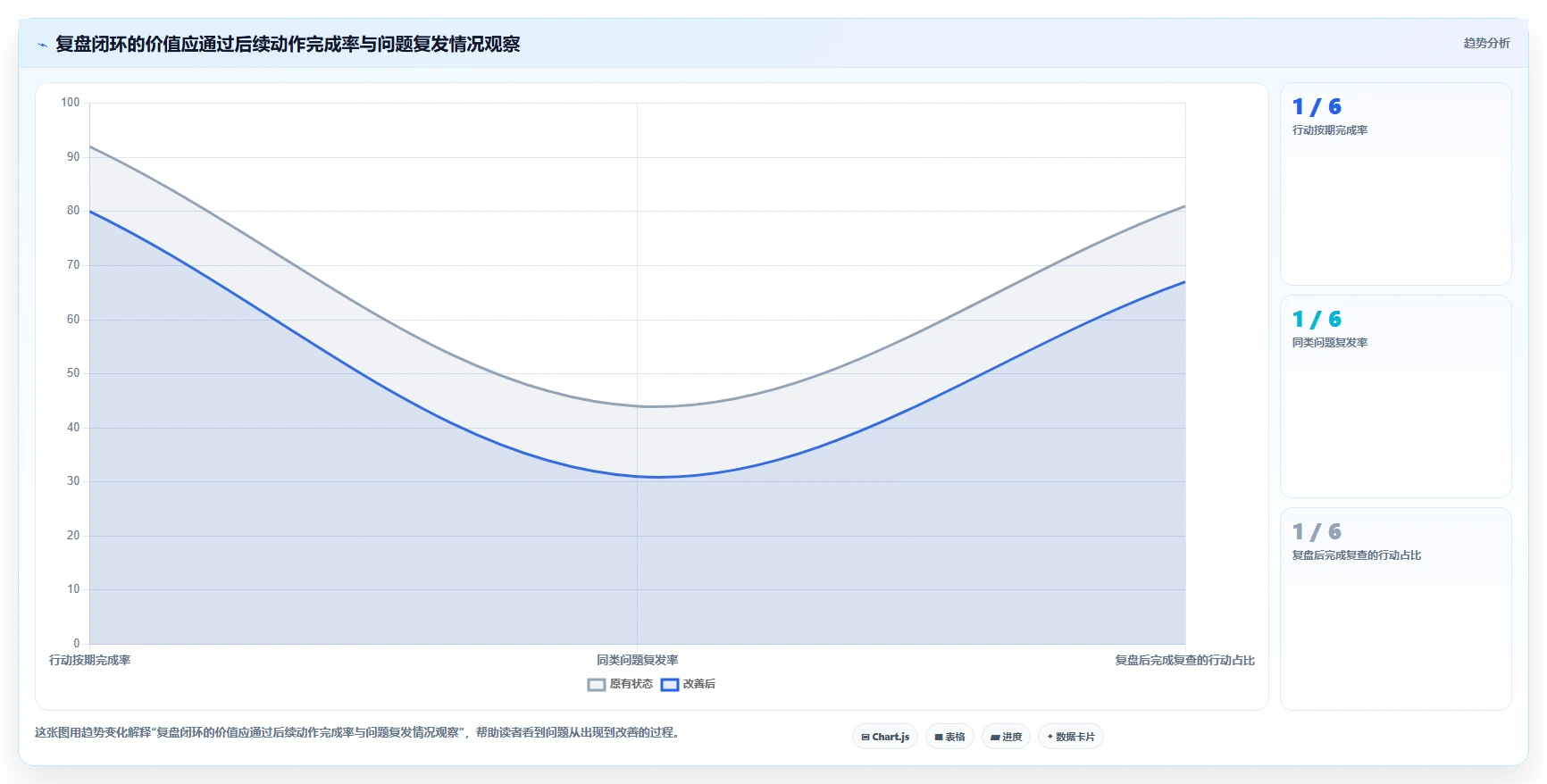Click the y-axis value 100

pos(71,103)
